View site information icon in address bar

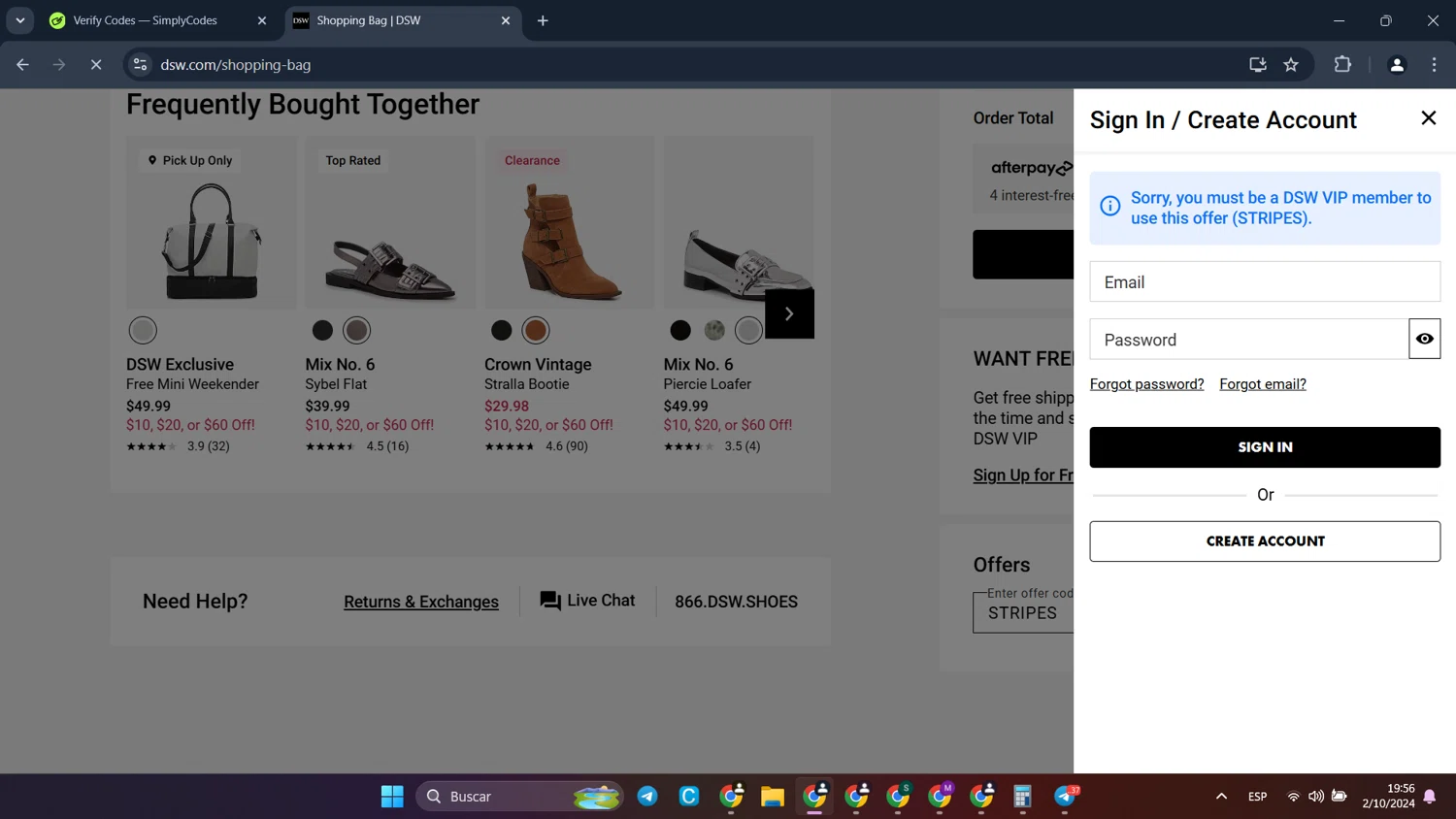click(141, 65)
